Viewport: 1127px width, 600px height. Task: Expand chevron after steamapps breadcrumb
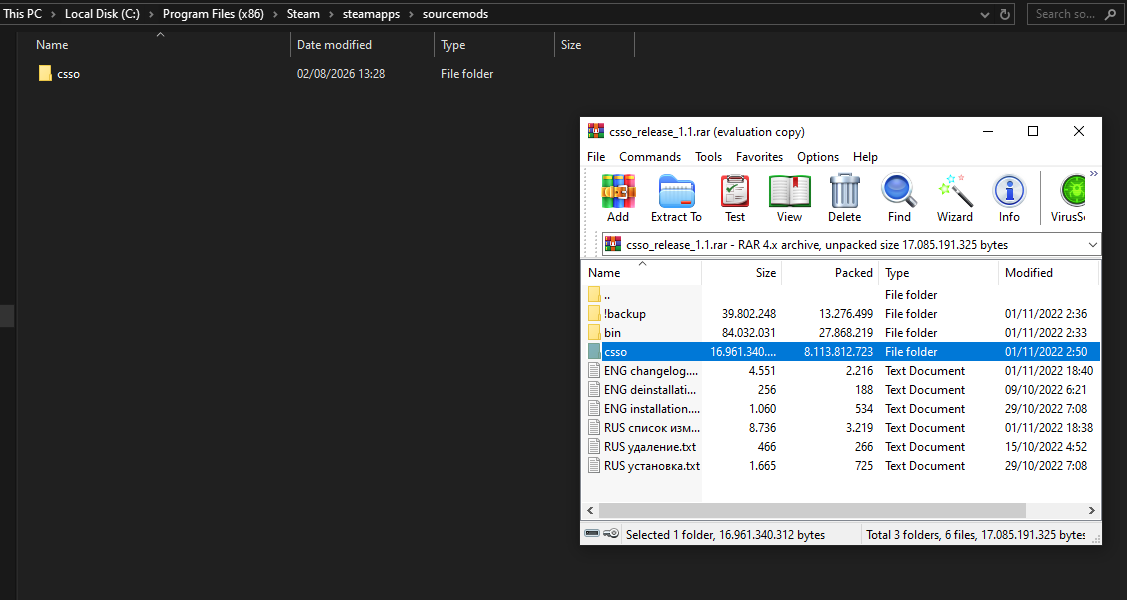pos(411,14)
